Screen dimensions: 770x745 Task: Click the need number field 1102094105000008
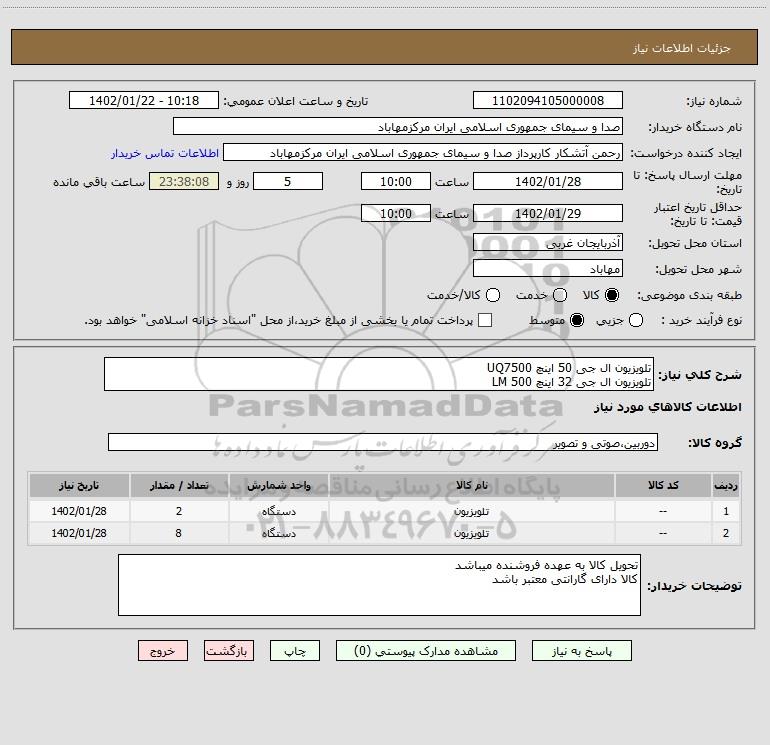click(548, 101)
